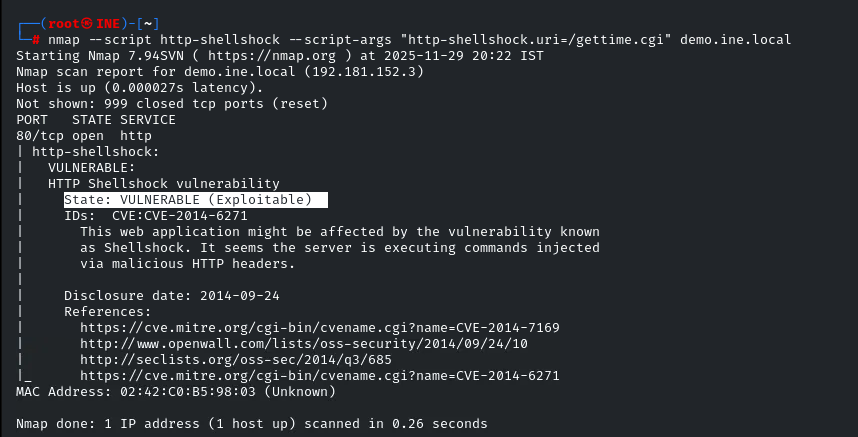
Task: Click demo.ine.local at end of command line
Action: [735, 39]
